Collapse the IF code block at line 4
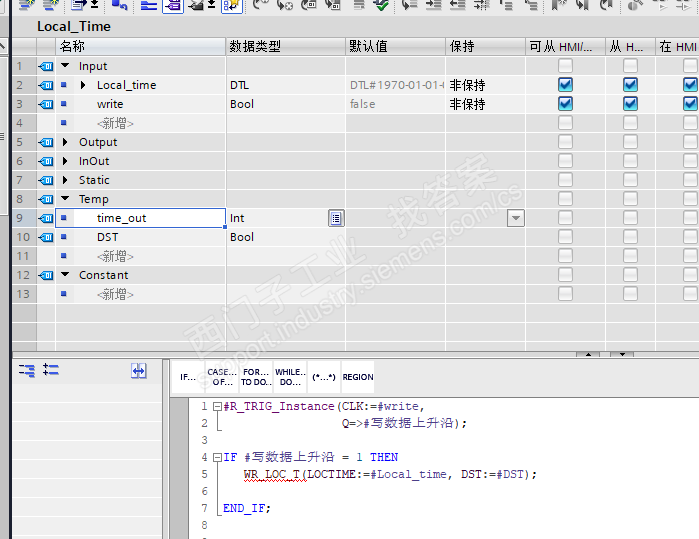Viewport: 699px width, 539px height. [218, 457]
